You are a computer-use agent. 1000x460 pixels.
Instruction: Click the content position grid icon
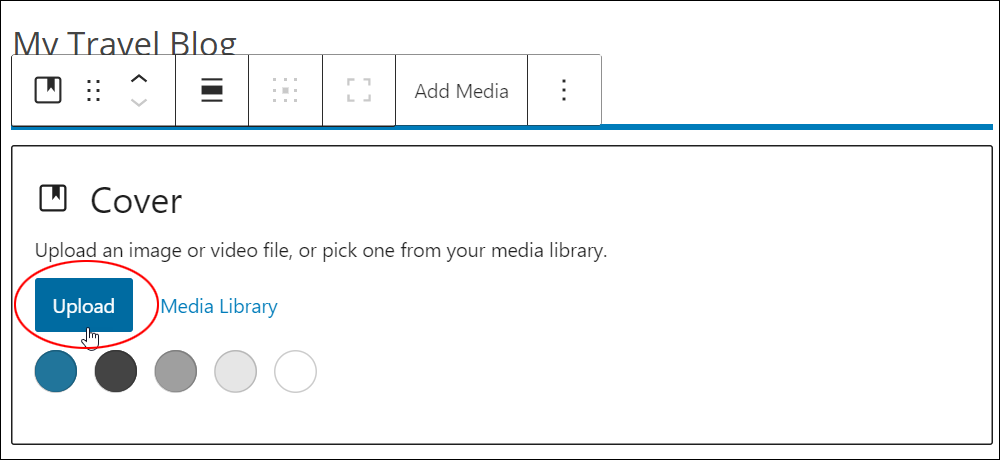[285, 90]
